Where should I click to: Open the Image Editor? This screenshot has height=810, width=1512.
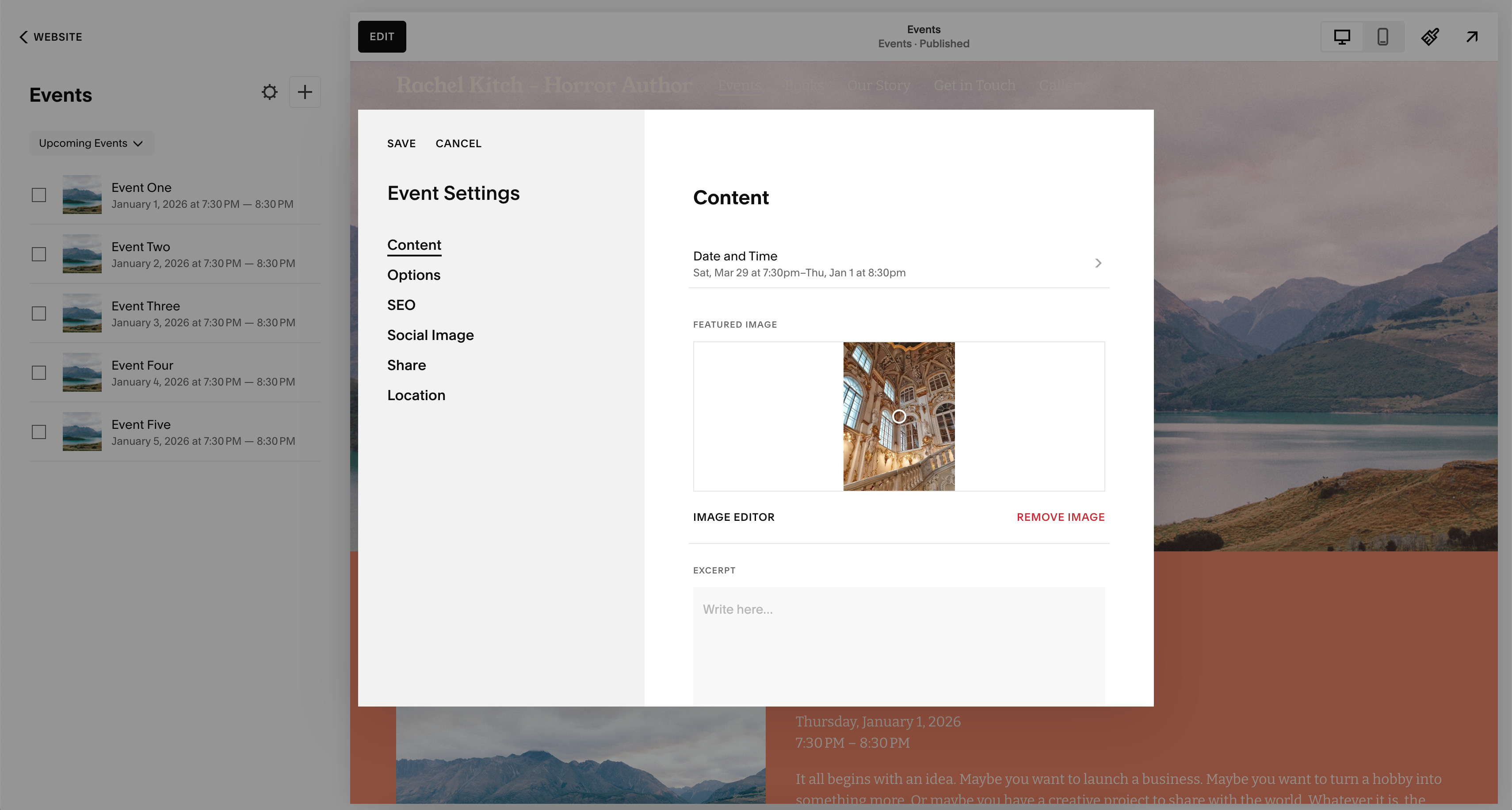[x=733, y=517]
